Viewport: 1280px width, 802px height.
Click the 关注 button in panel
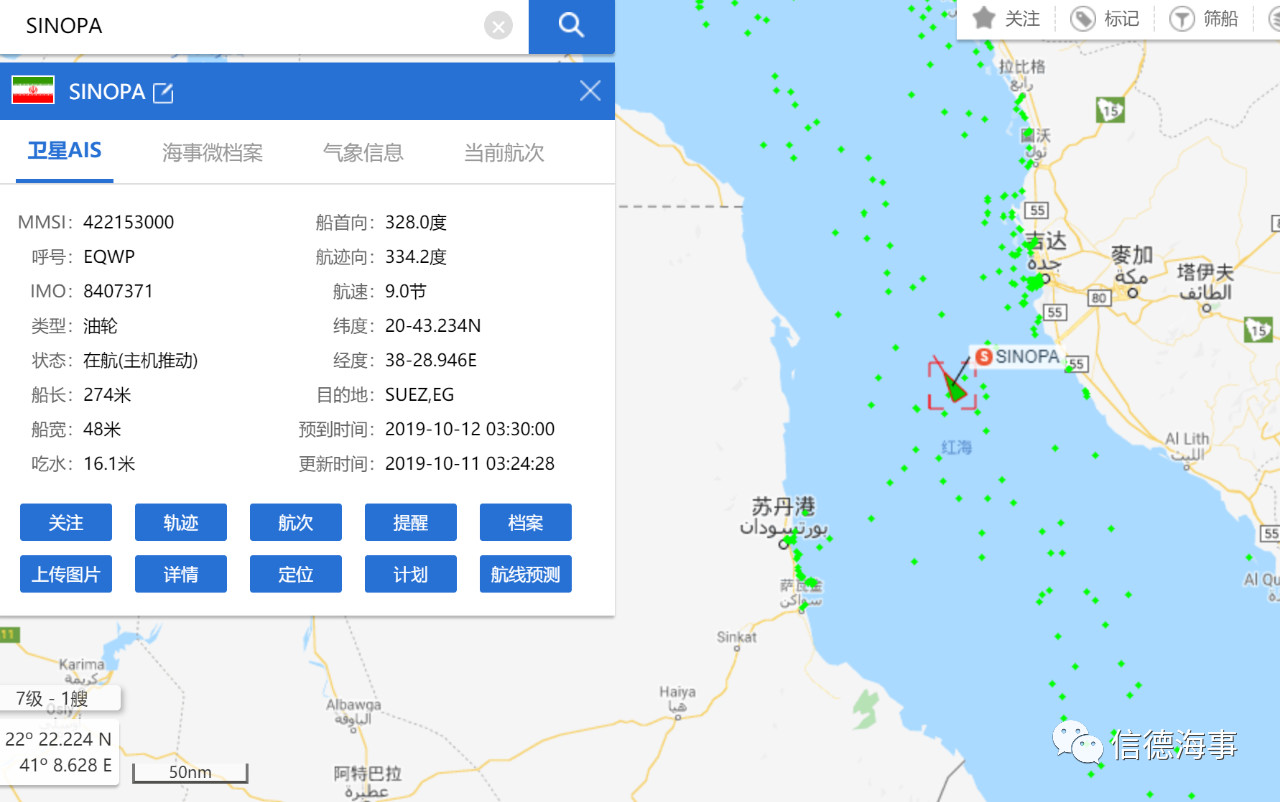pos(66,522)
